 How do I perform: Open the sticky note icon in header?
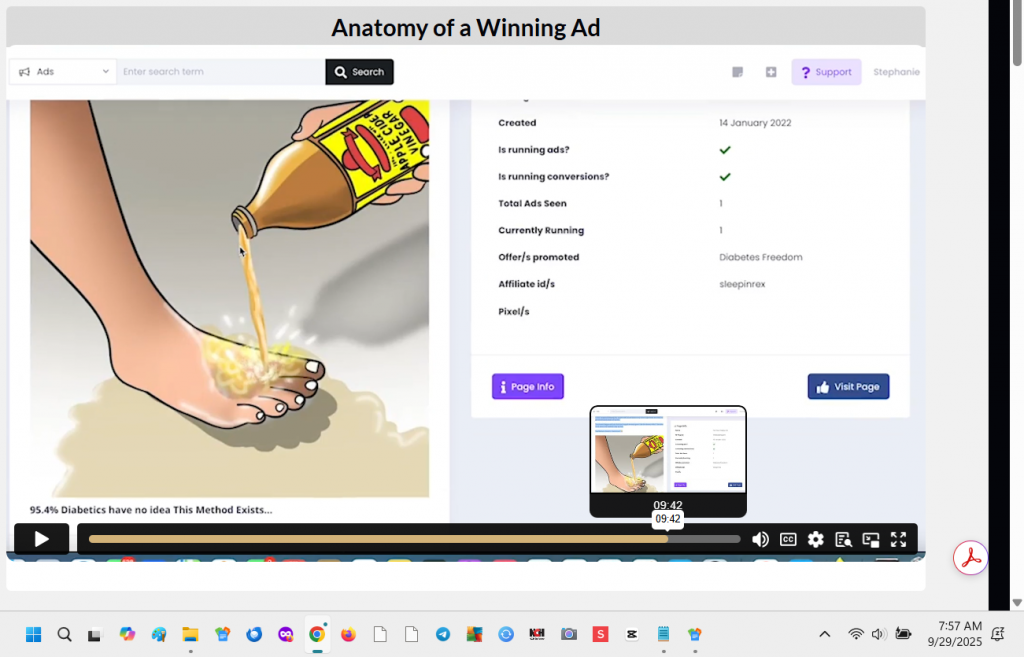tap(738, 72)
